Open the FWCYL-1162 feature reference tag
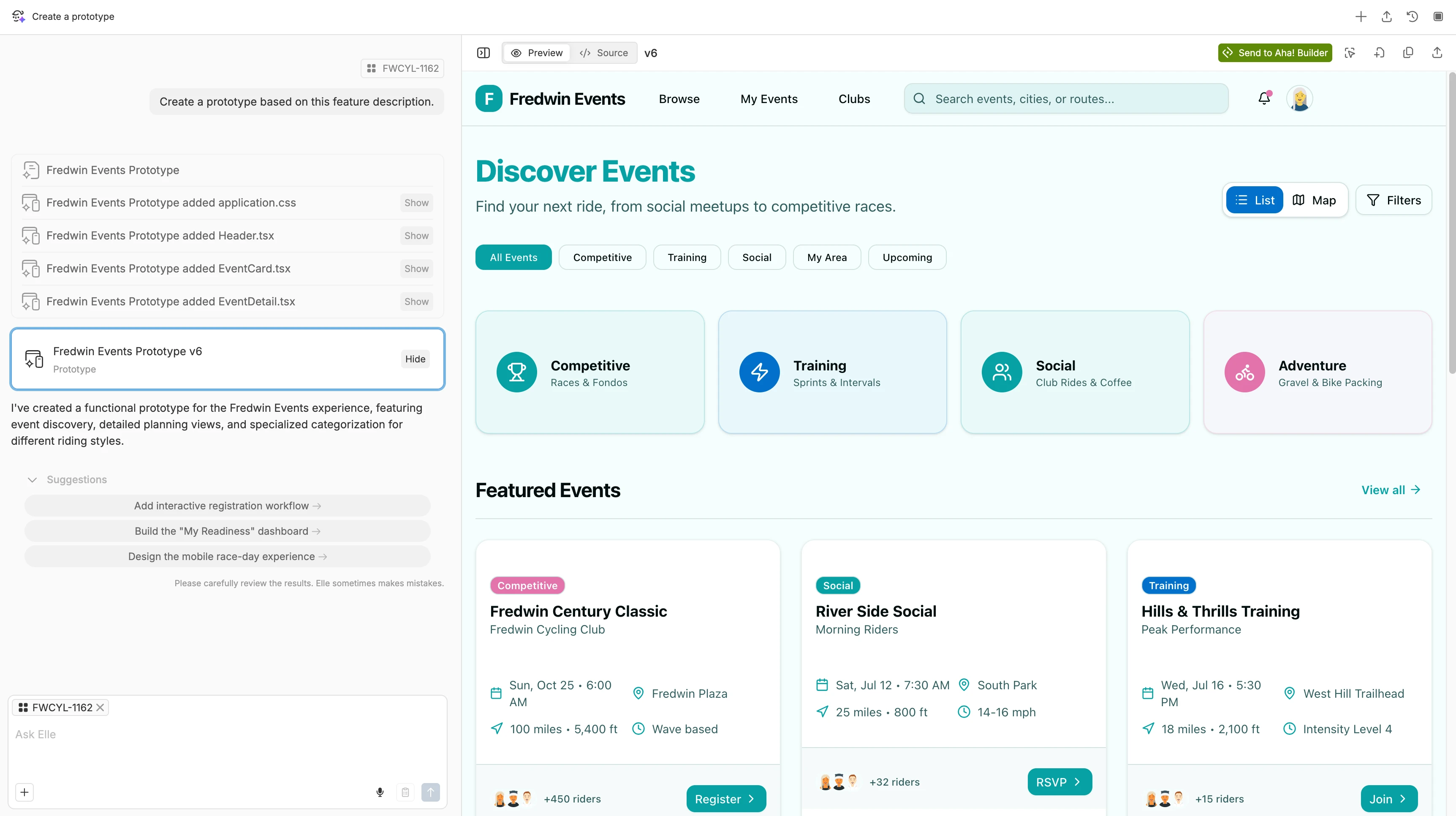The height and width of the screenshot is (816, 1456). click(402, 68)
